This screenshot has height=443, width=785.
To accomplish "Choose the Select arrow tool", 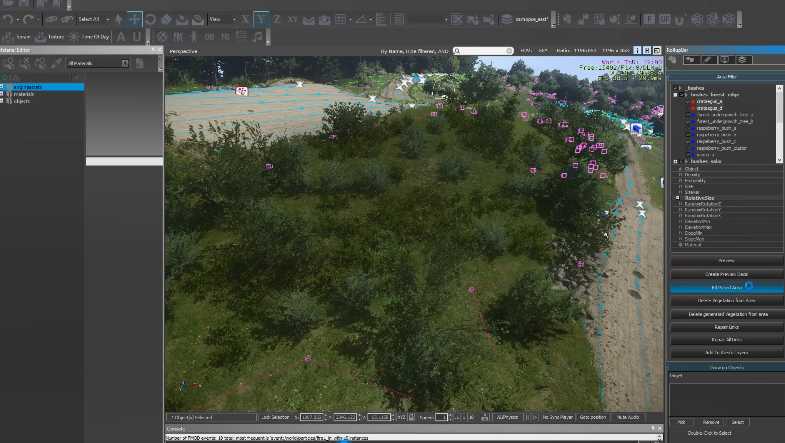I will click(119, 20).
